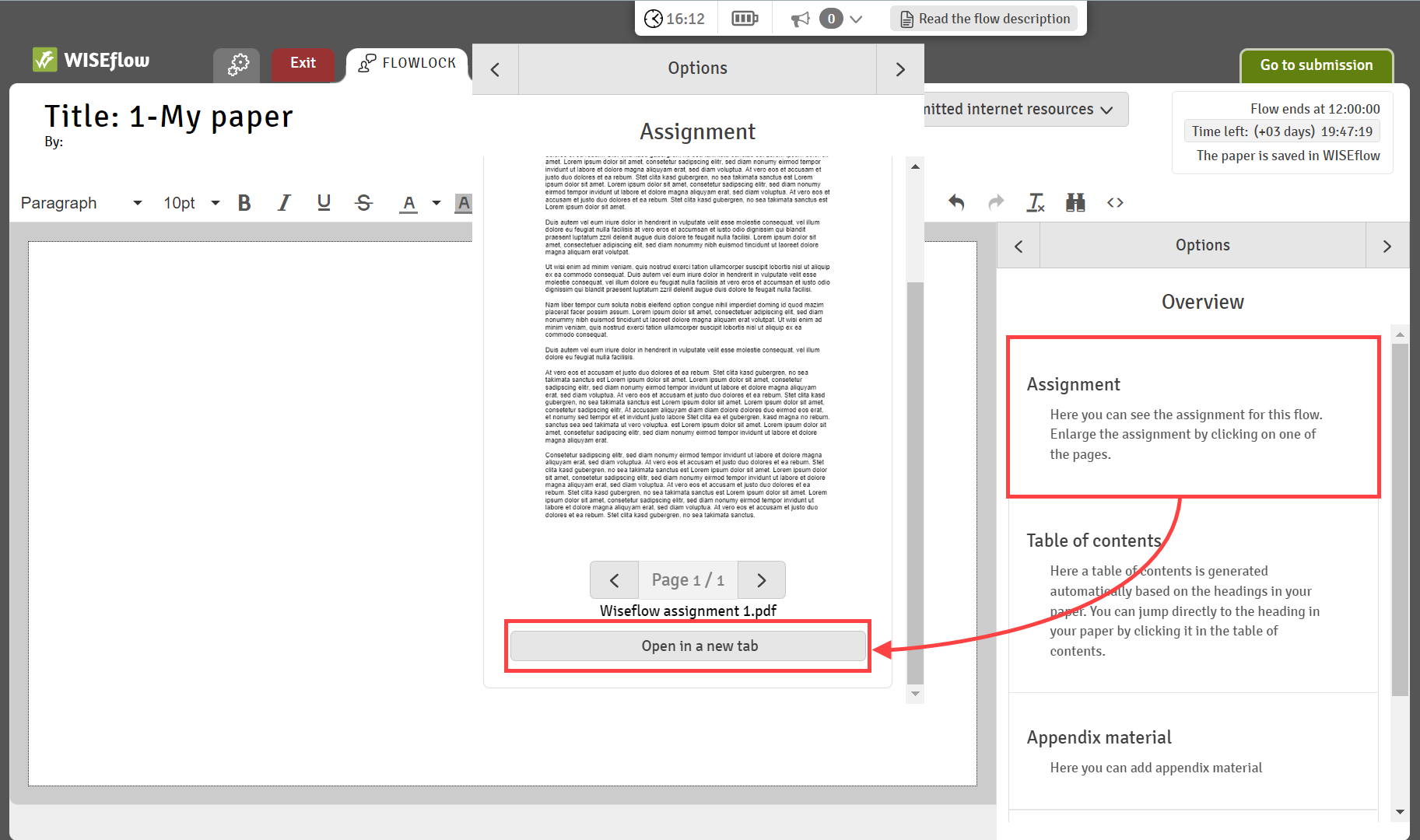Click Overview panel scrollbar up arrow

(x=1400, y=334)
